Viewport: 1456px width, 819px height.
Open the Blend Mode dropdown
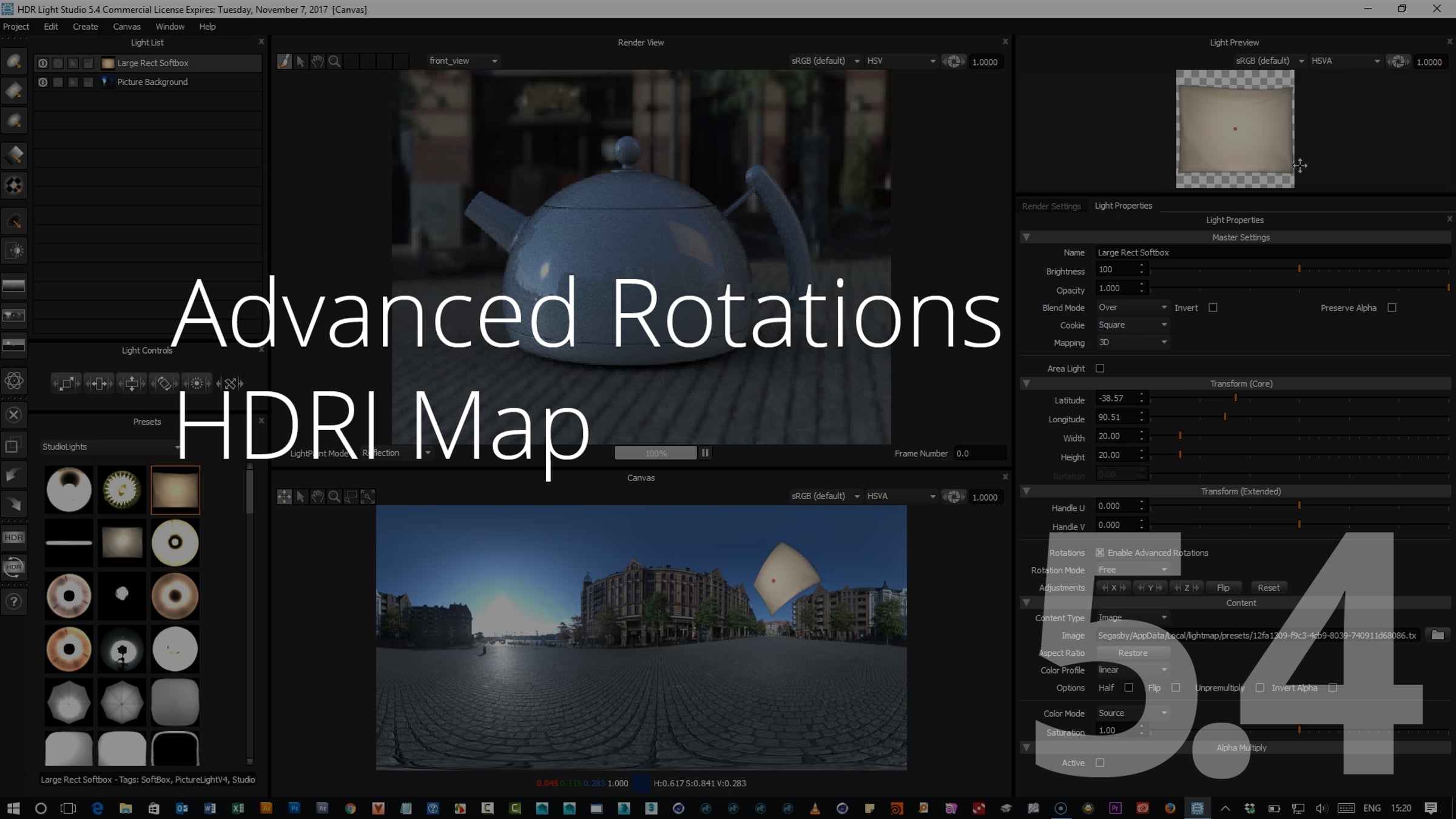click(1133, 307)
